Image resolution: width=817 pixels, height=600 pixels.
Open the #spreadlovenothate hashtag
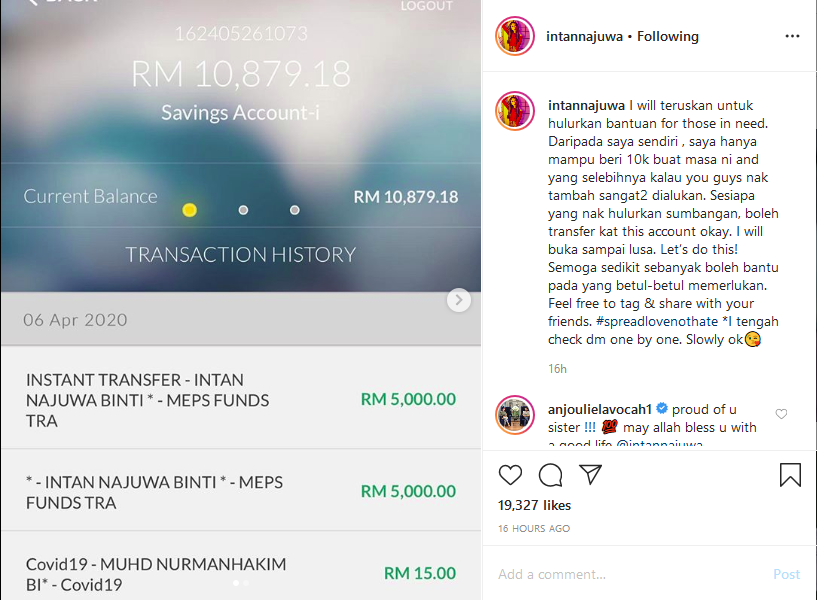[657, 321]
